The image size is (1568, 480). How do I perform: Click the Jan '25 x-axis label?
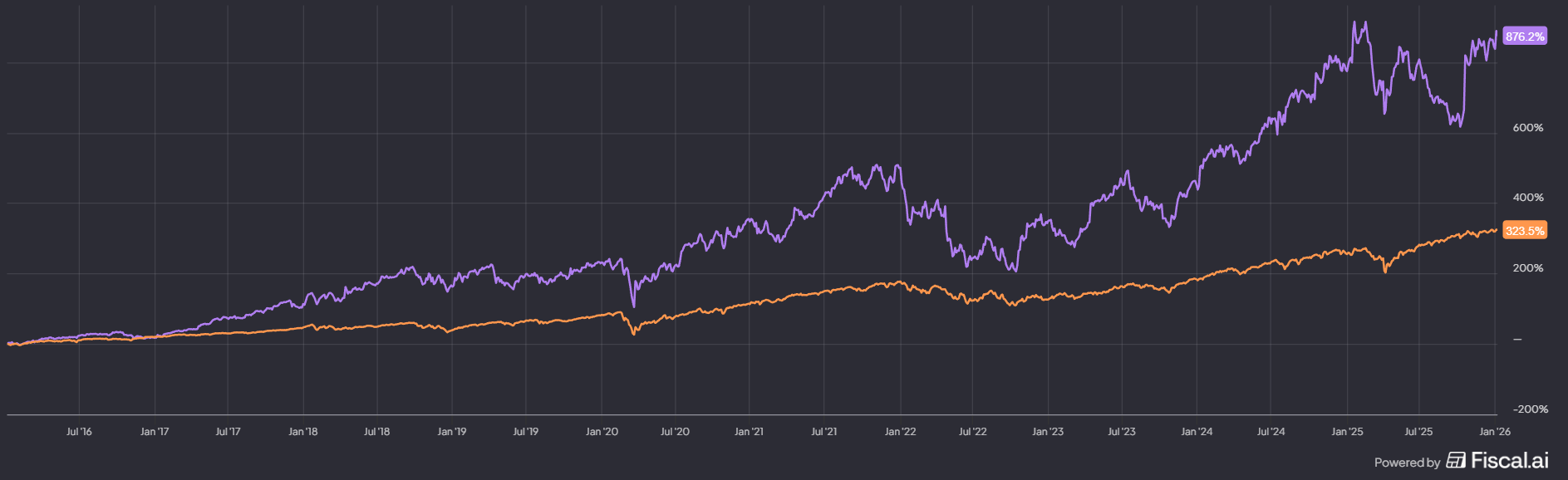[x=1347, y=432]
